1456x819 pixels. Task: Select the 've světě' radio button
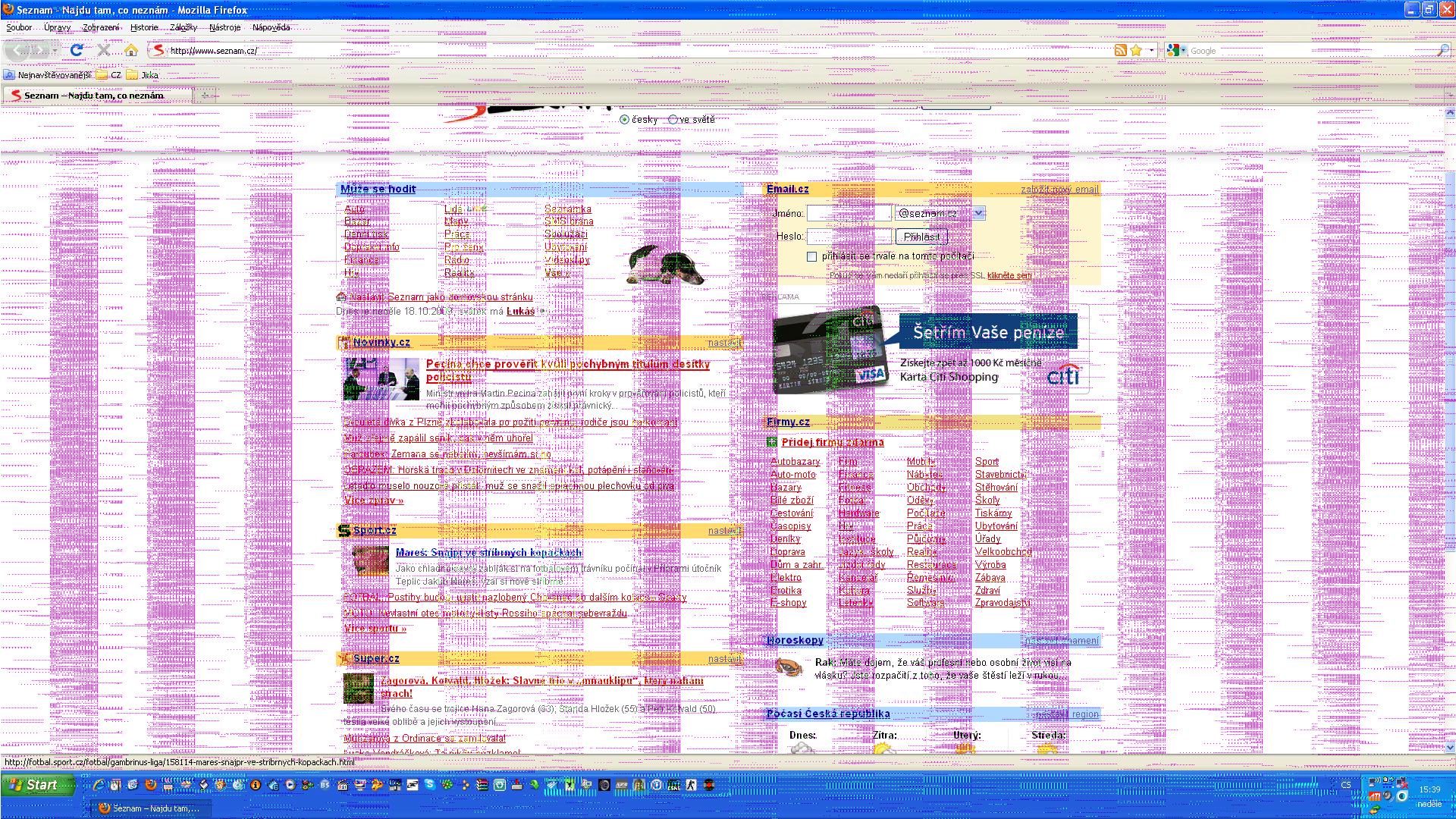point(673,119)
